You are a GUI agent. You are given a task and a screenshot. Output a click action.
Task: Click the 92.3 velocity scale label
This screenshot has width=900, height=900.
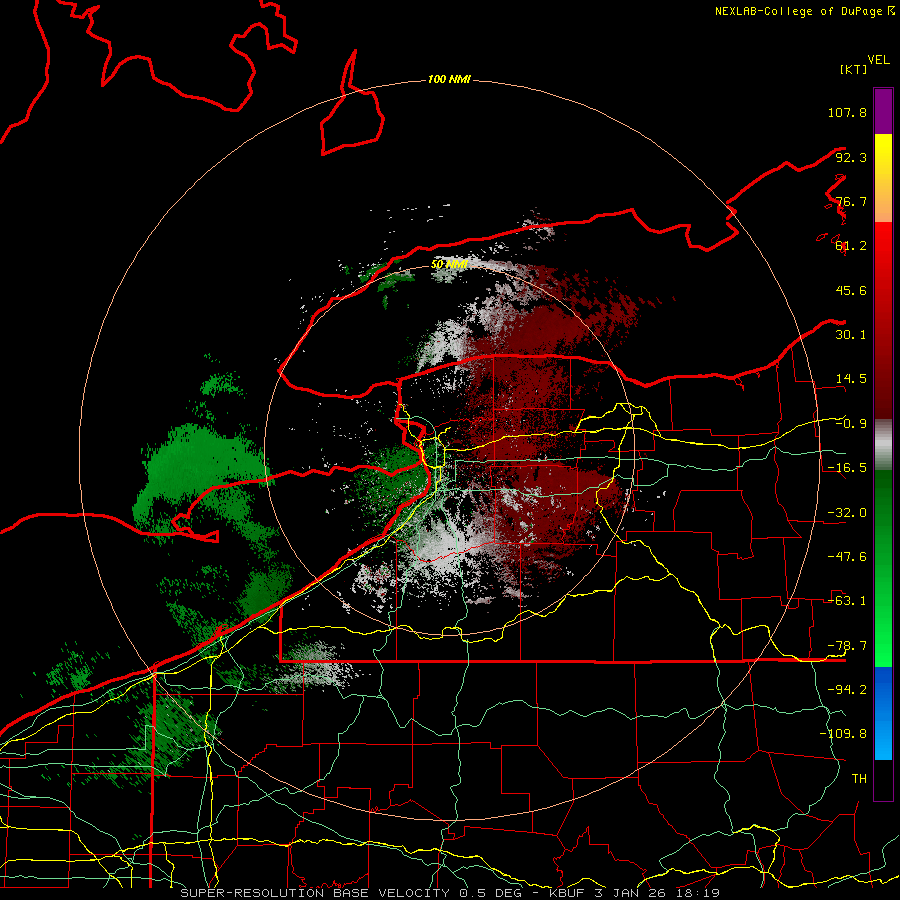tap(851, 157)
